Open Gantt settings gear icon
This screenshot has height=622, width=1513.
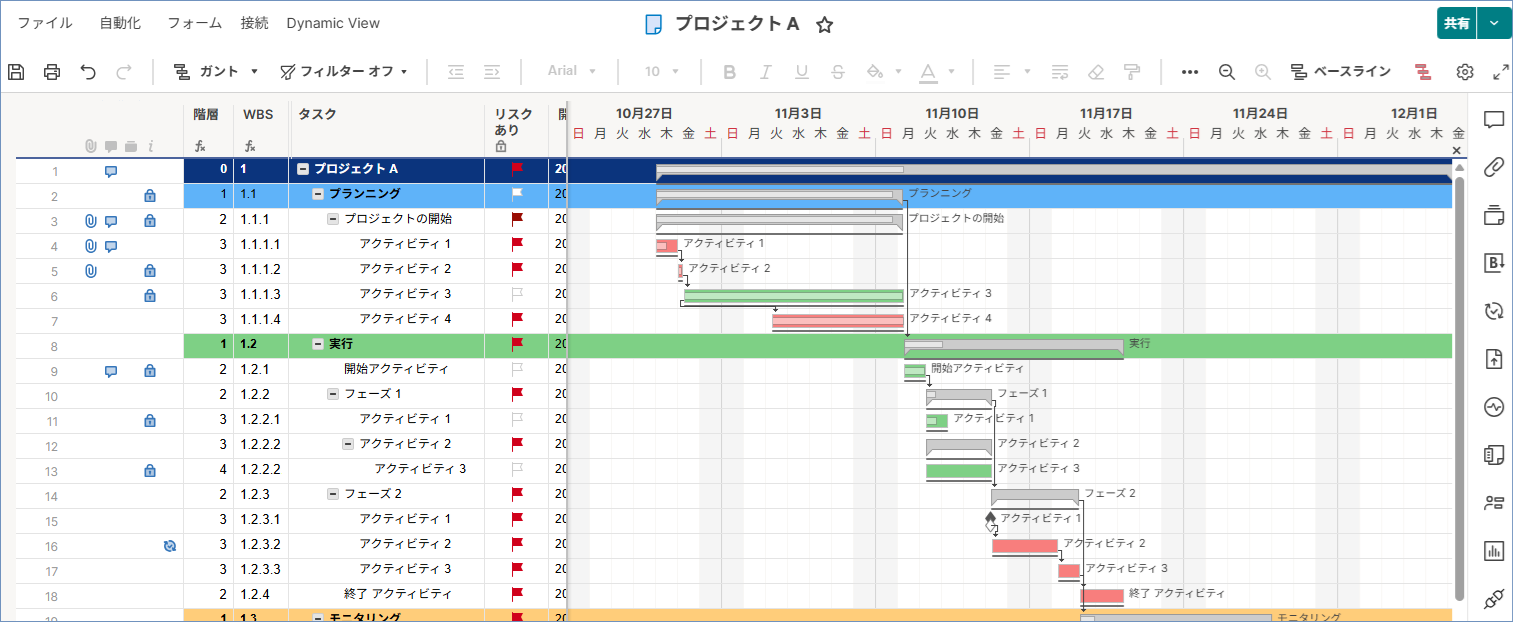[x=1465, y=71]
